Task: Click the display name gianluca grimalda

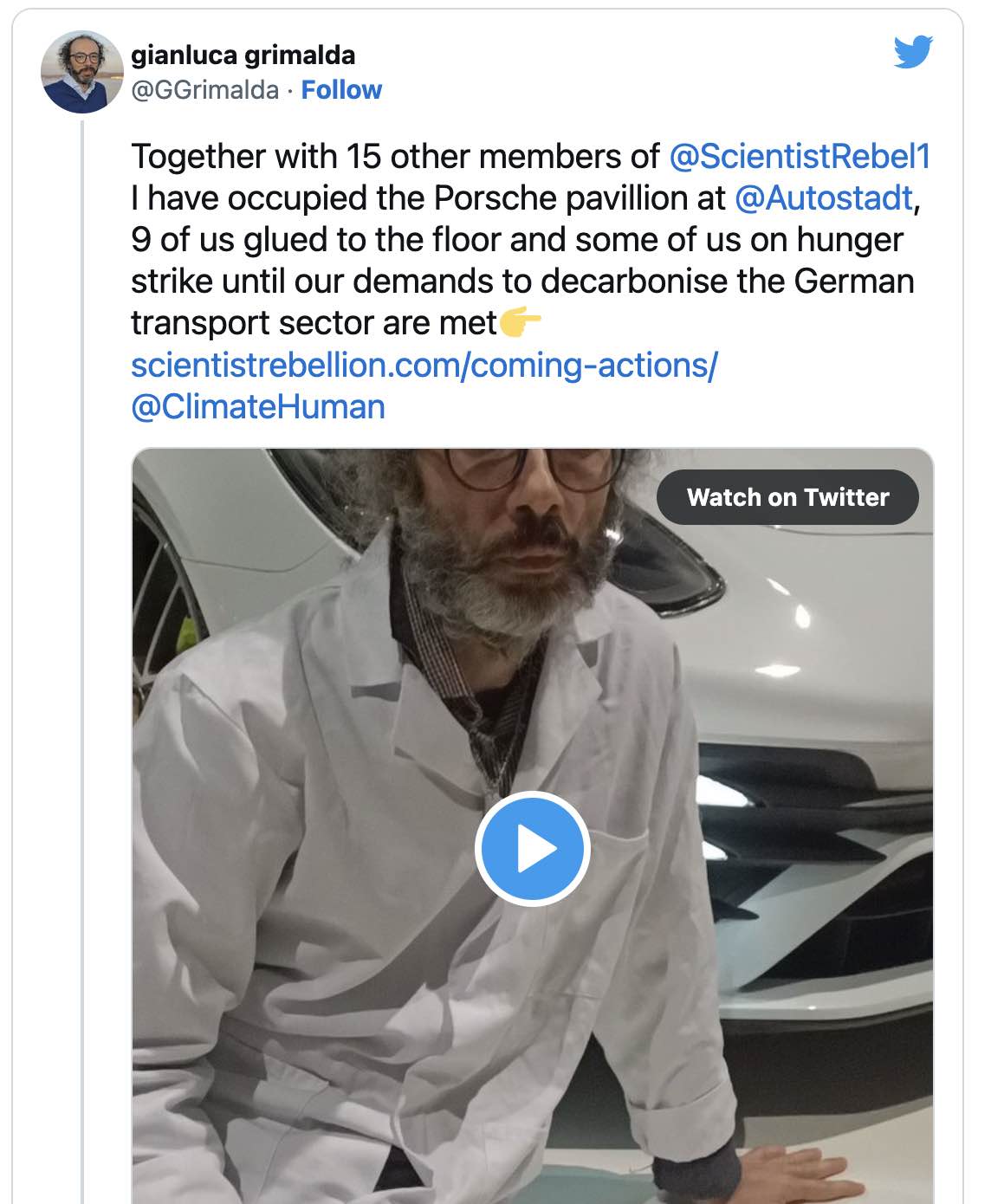Action: 243,55
